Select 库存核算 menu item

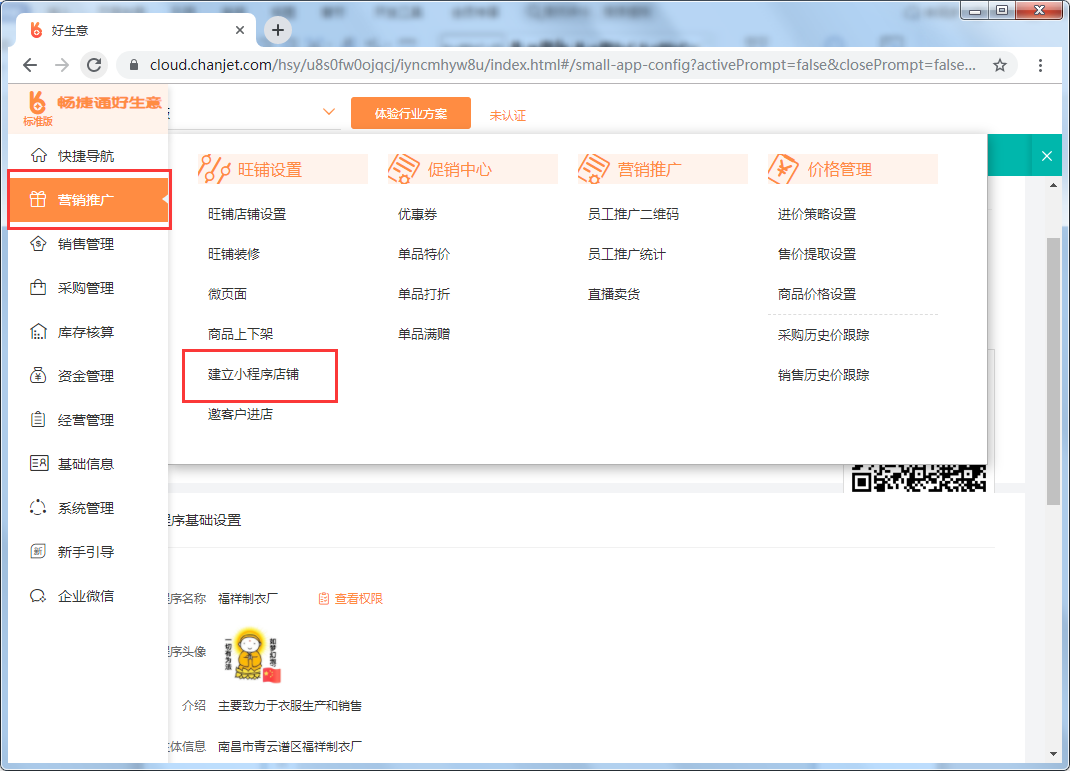pos(88,332)
